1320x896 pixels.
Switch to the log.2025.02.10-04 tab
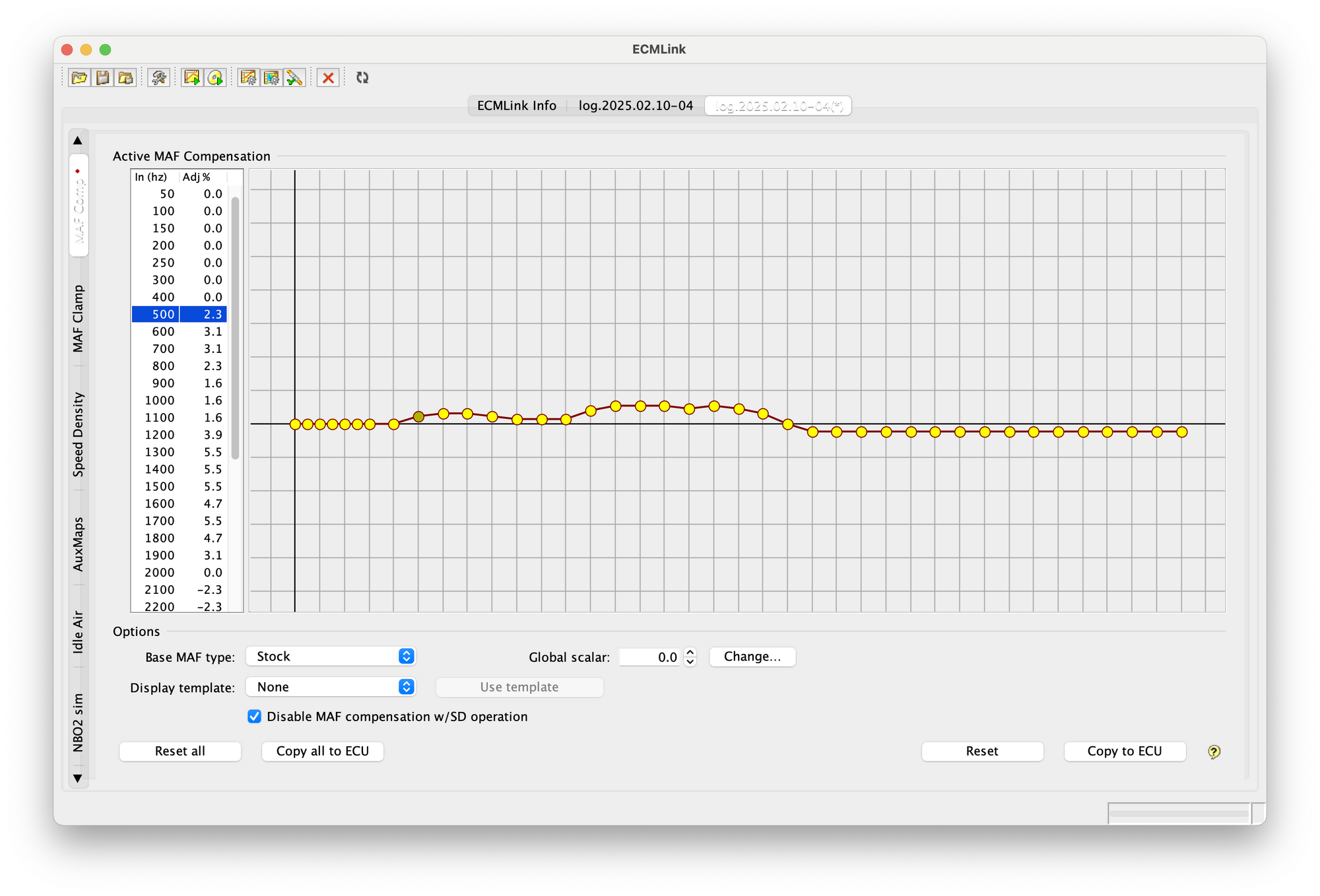[x=636, y=106]
